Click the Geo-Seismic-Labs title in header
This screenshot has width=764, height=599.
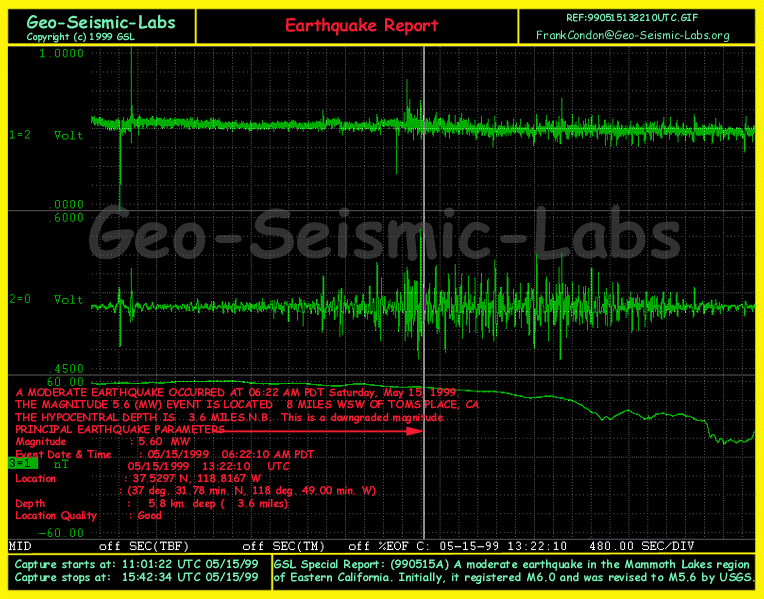101,22
